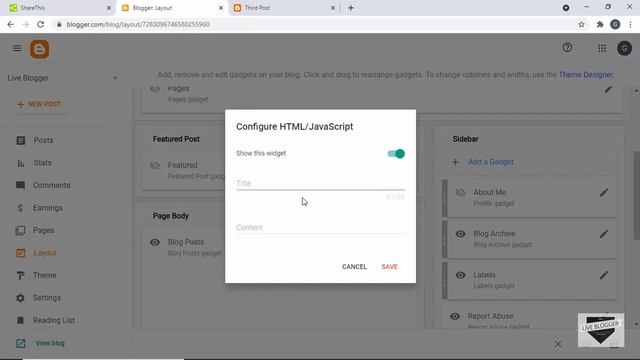Edit the About Me gadget pencil

[604, 193]
